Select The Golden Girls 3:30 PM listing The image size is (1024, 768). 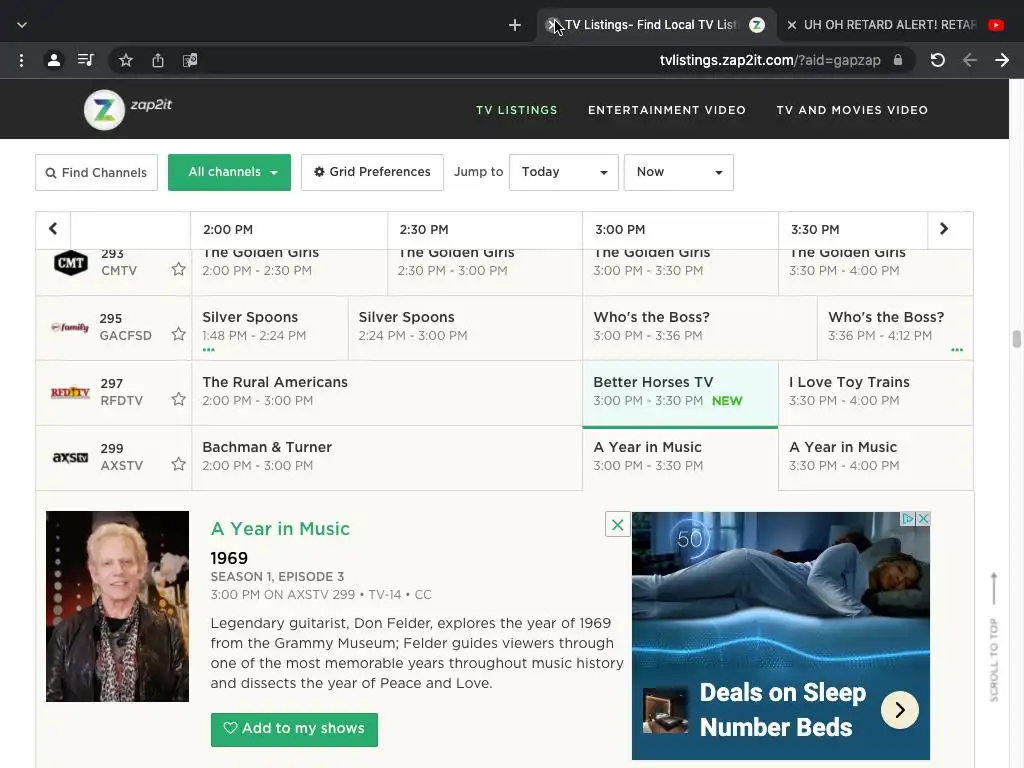(875, 272)
